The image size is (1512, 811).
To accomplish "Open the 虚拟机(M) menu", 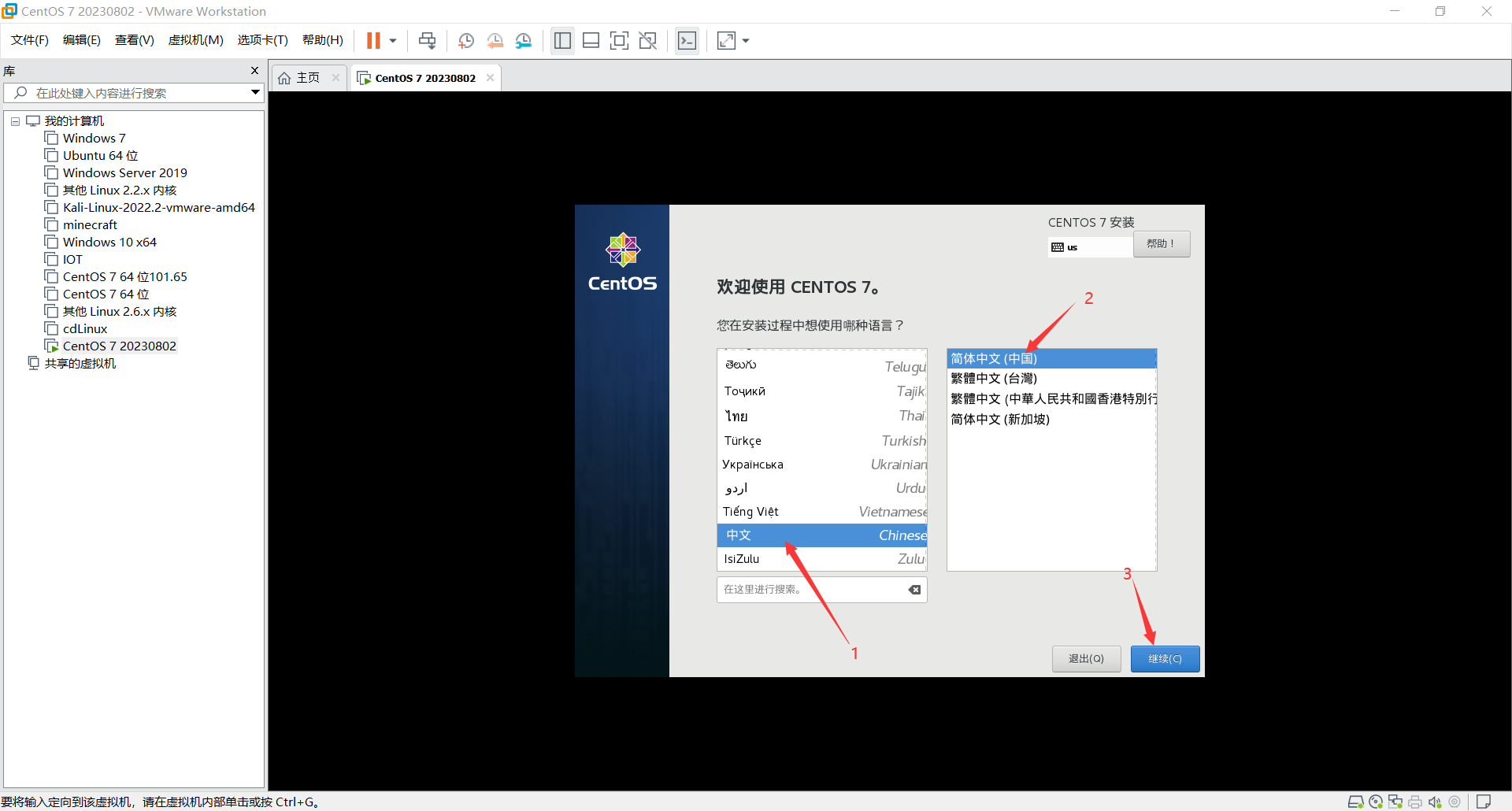I will coord(196,40).
